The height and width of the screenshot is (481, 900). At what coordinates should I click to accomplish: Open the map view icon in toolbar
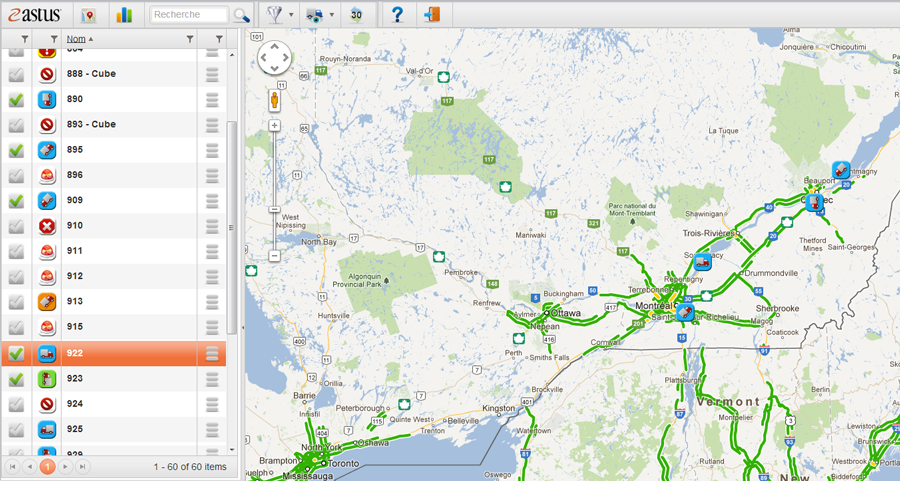pos(89,15)
